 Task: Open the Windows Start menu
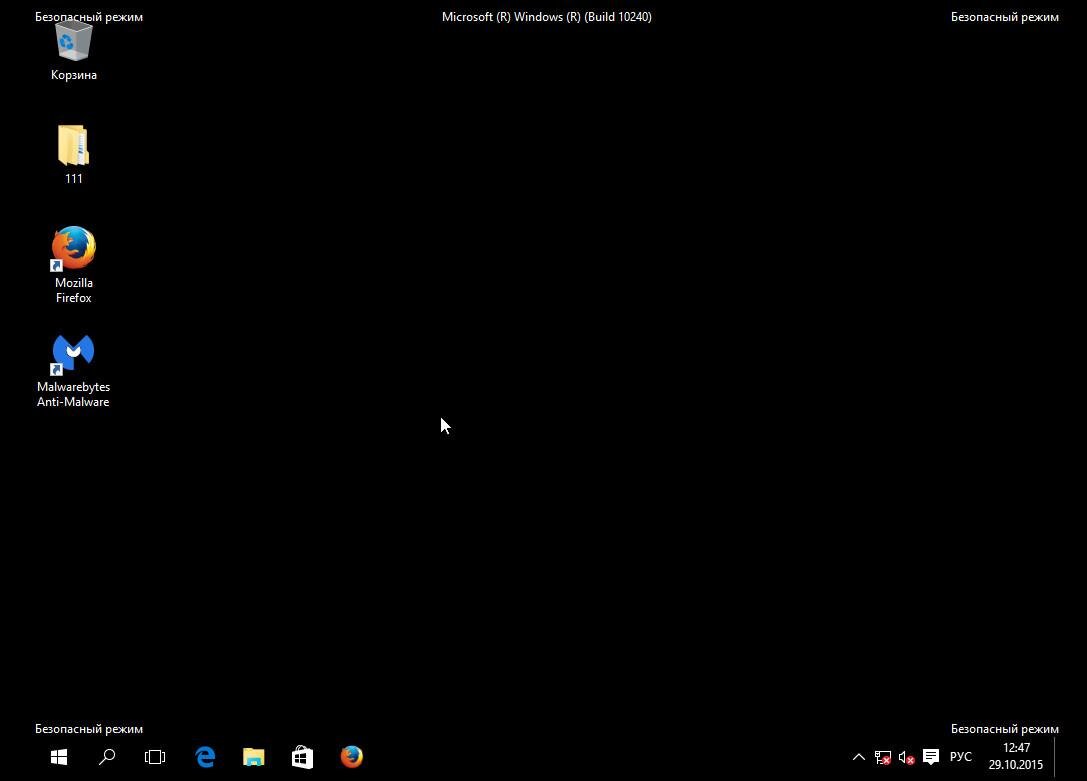tap(59, 757)
